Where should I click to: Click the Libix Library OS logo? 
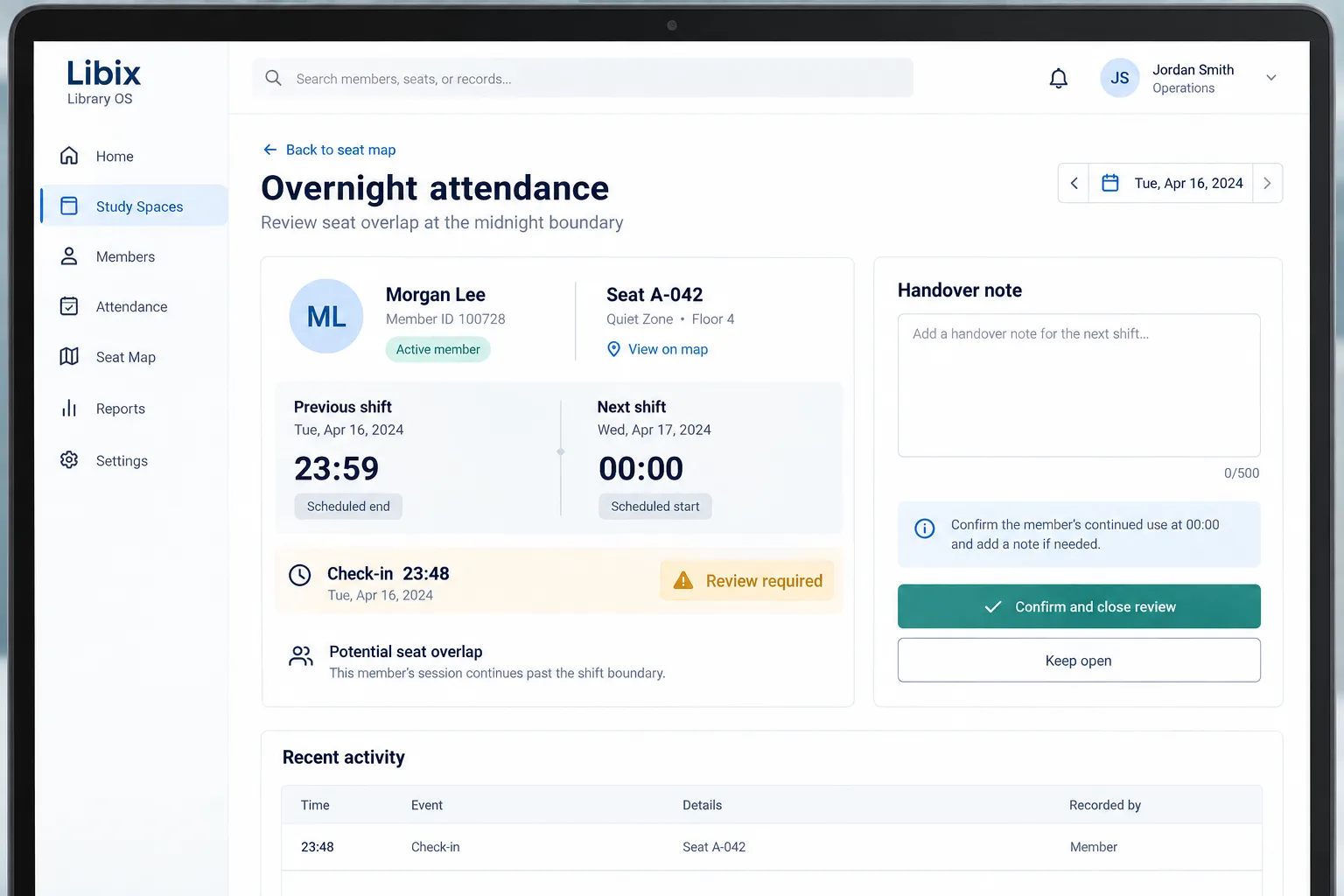point(103,82)
